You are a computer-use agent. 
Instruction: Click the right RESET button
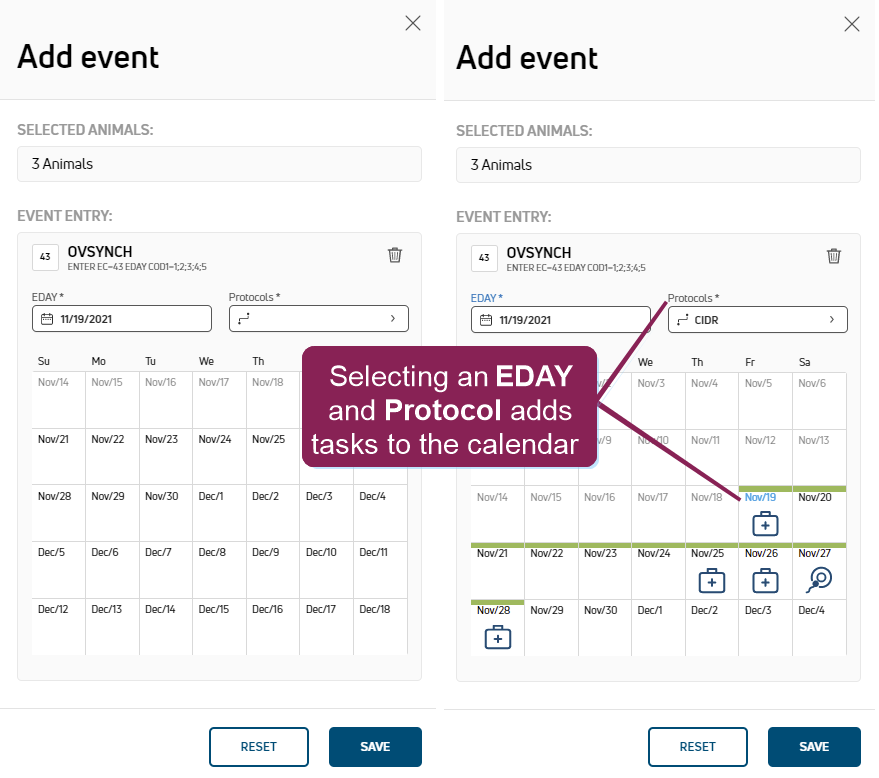(697, 747)
